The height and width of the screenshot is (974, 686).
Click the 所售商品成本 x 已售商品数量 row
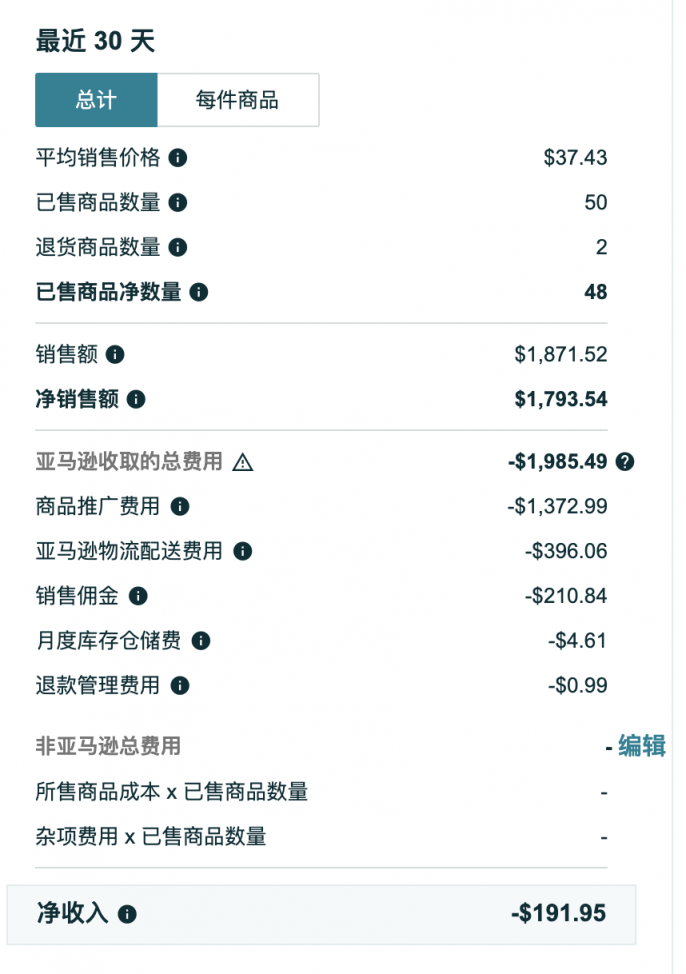pyautogui.click(x=321, y=792)
